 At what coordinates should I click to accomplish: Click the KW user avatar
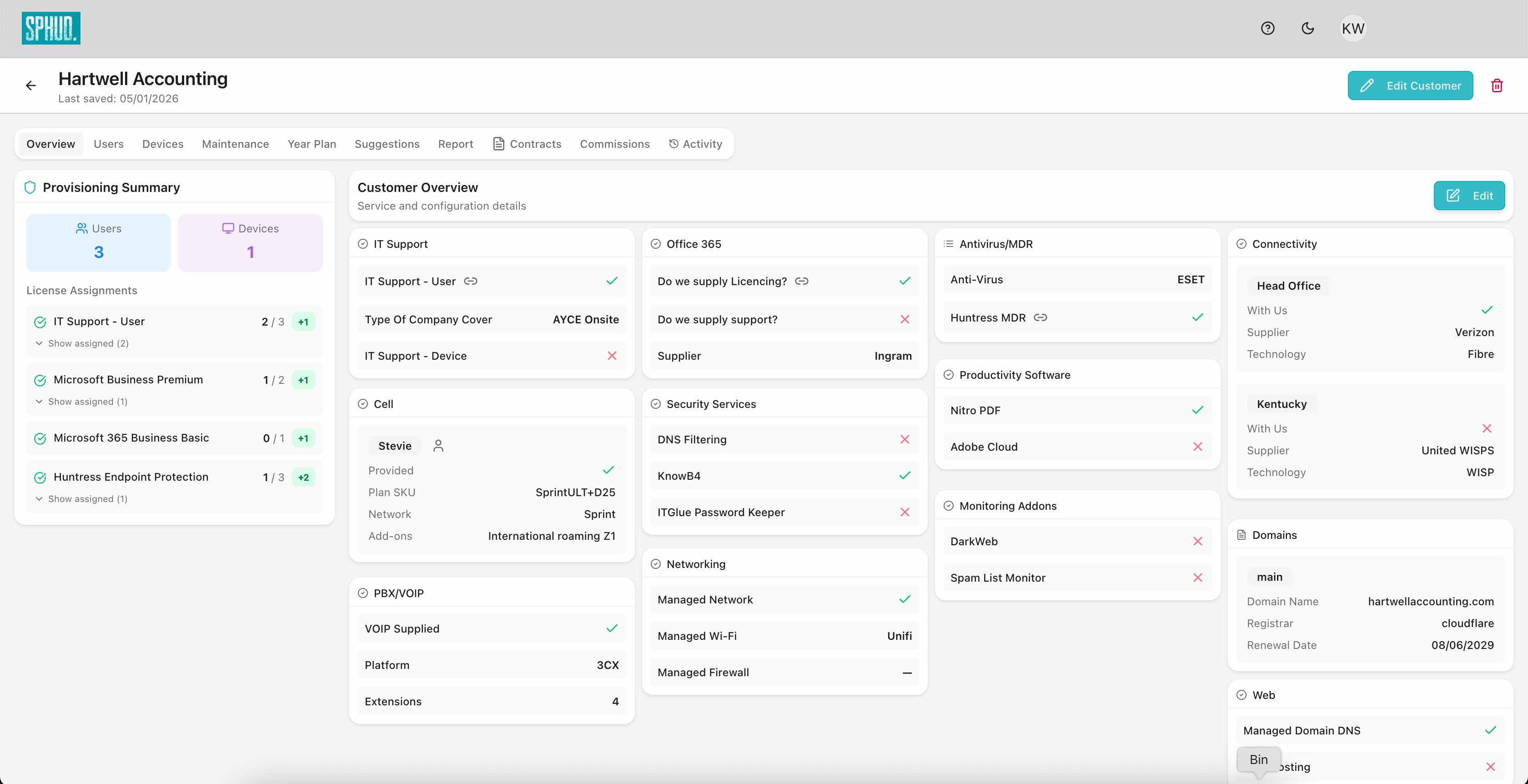click(1353, 28)
